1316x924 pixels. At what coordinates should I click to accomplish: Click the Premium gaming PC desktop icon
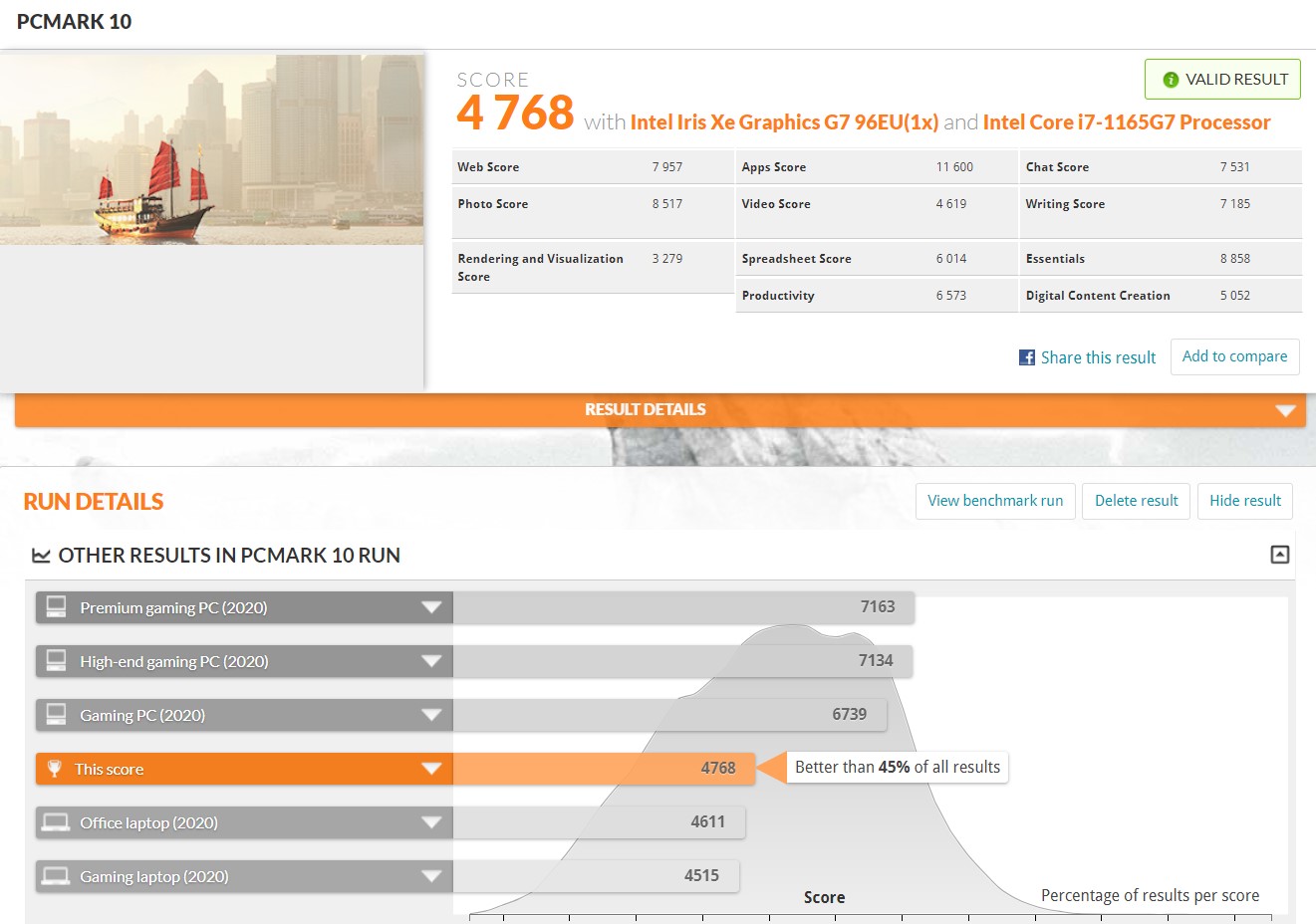click(57, 607)
